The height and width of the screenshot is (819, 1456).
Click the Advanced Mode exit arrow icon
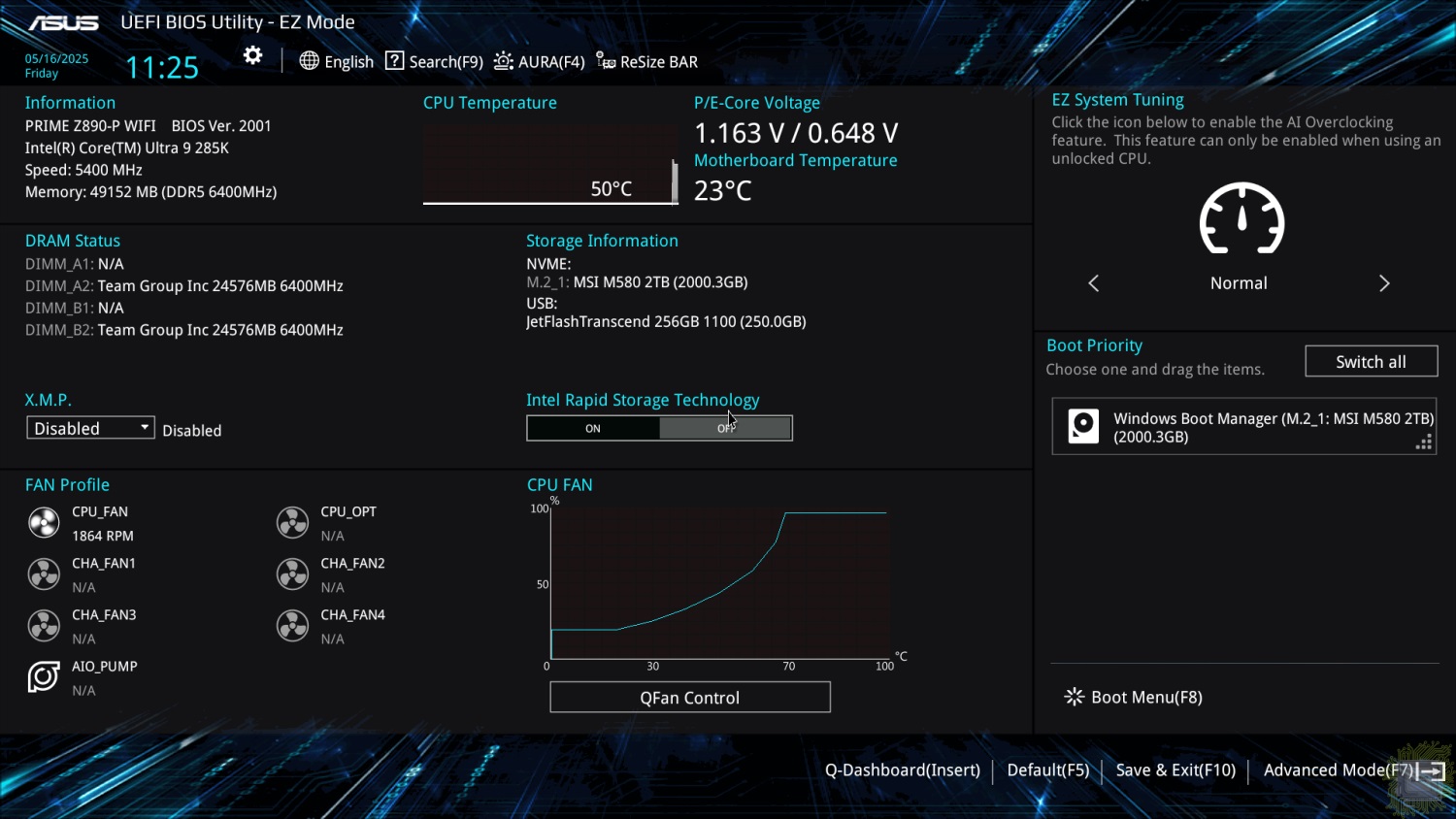[1431, 770]
